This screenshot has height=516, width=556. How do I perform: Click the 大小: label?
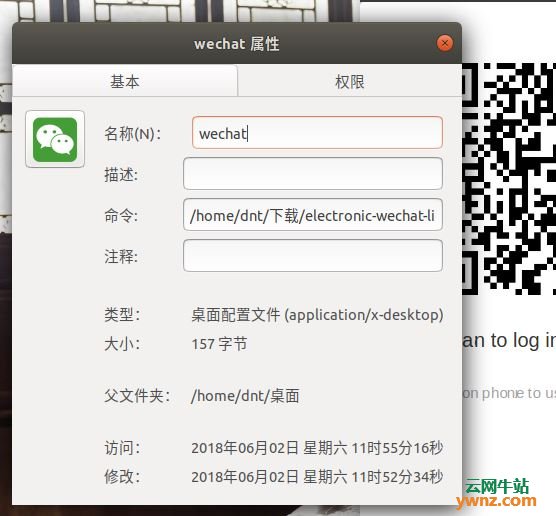(122, 344)
